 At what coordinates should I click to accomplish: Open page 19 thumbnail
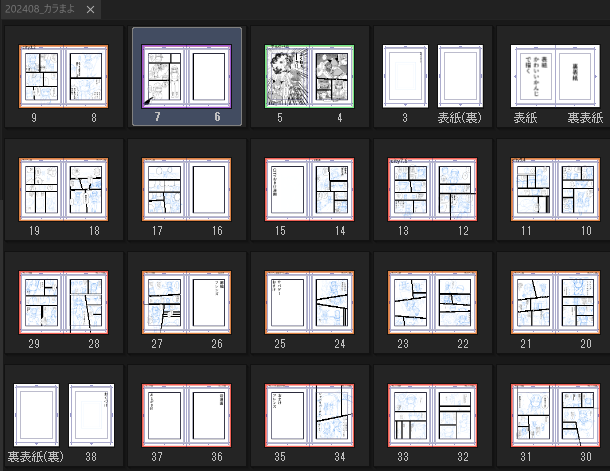(41, 189)
